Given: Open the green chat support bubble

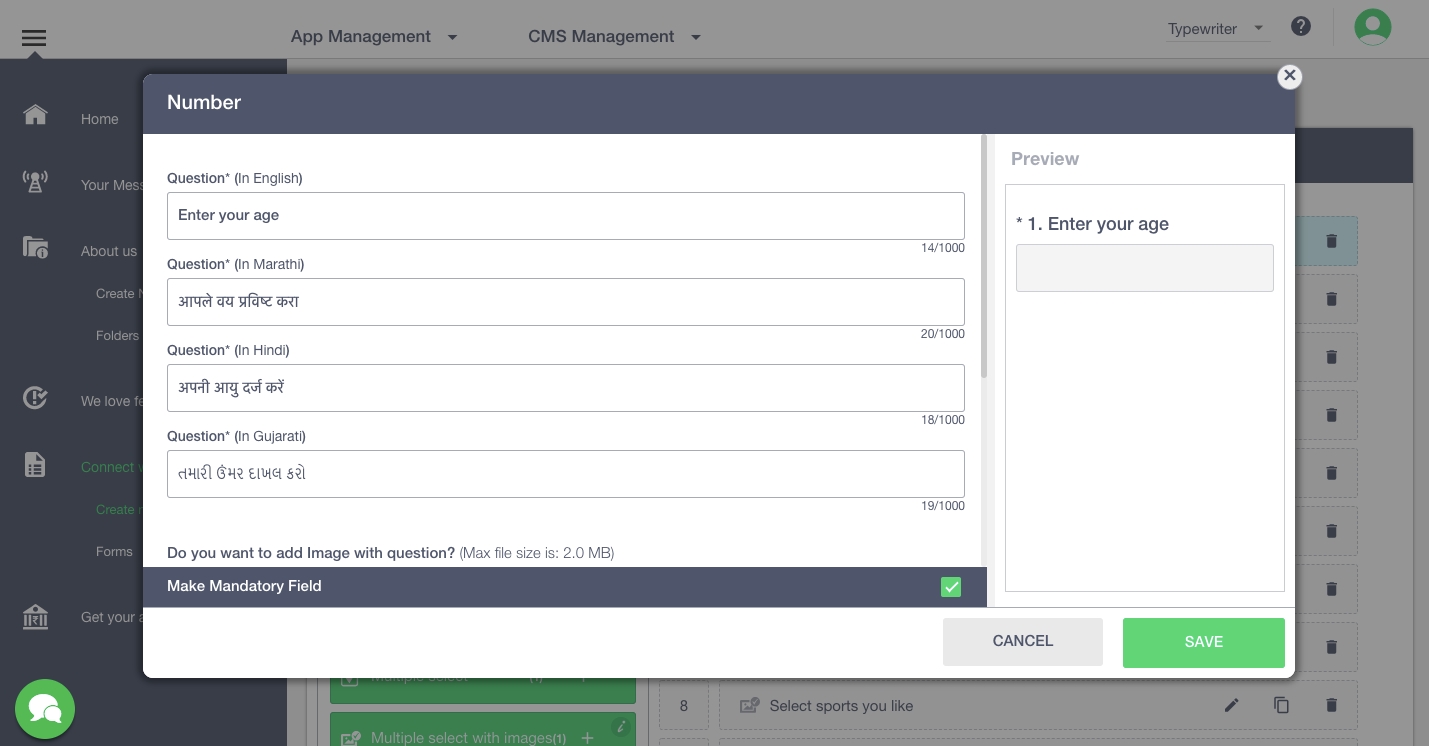Looking at the screenshot, I should (x=45, y=709).
